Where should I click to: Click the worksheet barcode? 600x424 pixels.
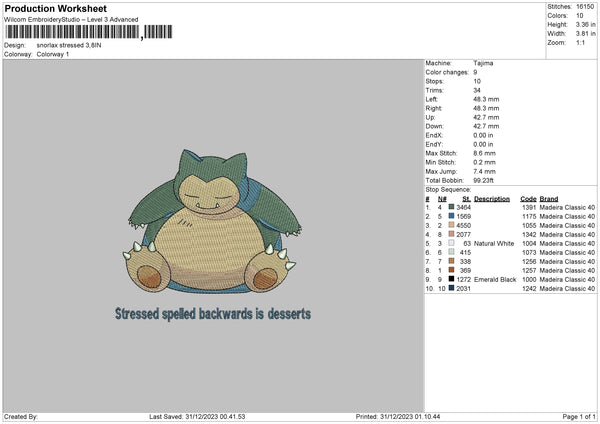click(x=88, y=32)
